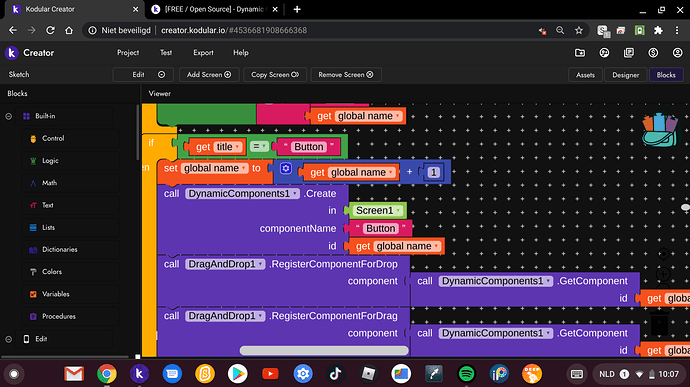Open the user account icon in header

coord(677,53)
